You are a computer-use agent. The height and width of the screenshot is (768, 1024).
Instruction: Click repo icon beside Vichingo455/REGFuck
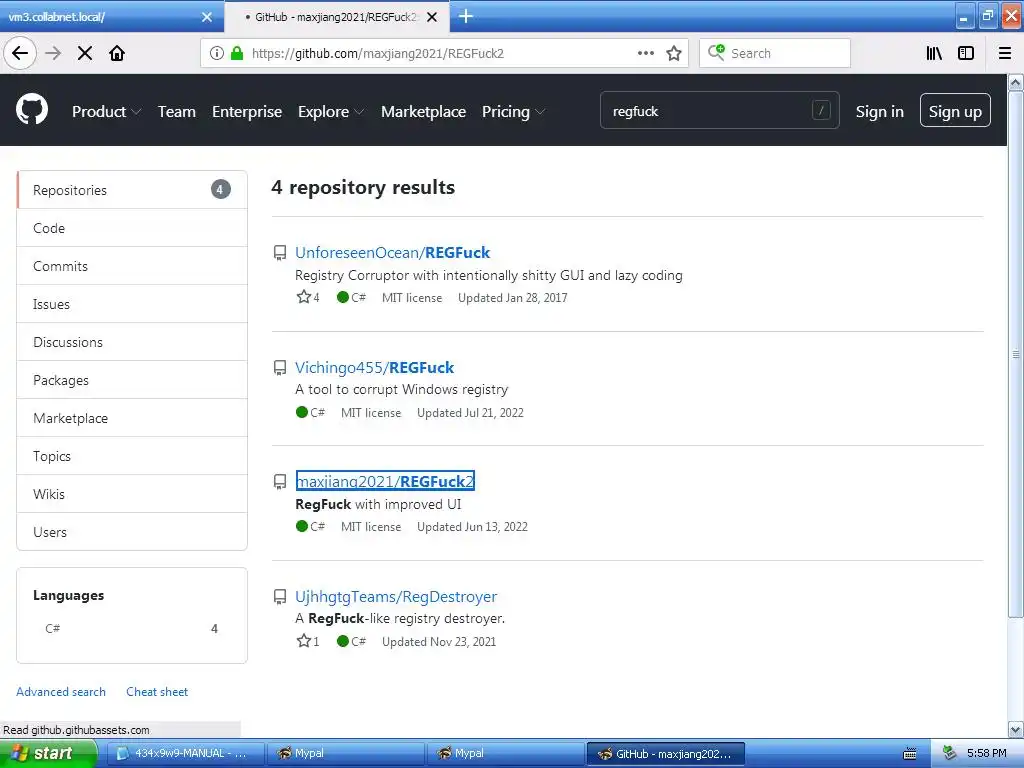280,368
